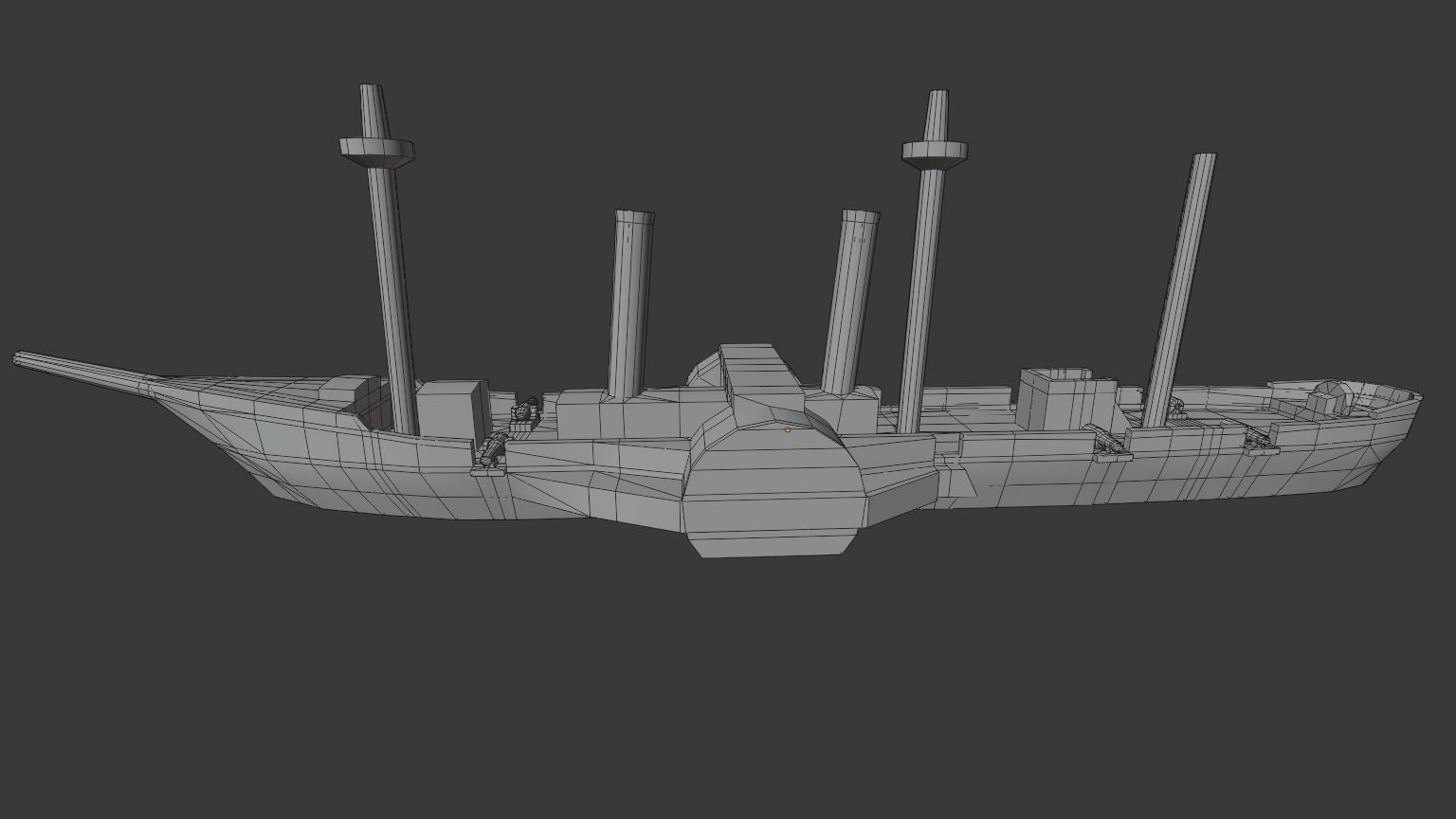This screenshot has height=819, width=1456.
Task: Click the orange origin point on the paddle box
Action: pyautogui.click(x=787, y=429)
